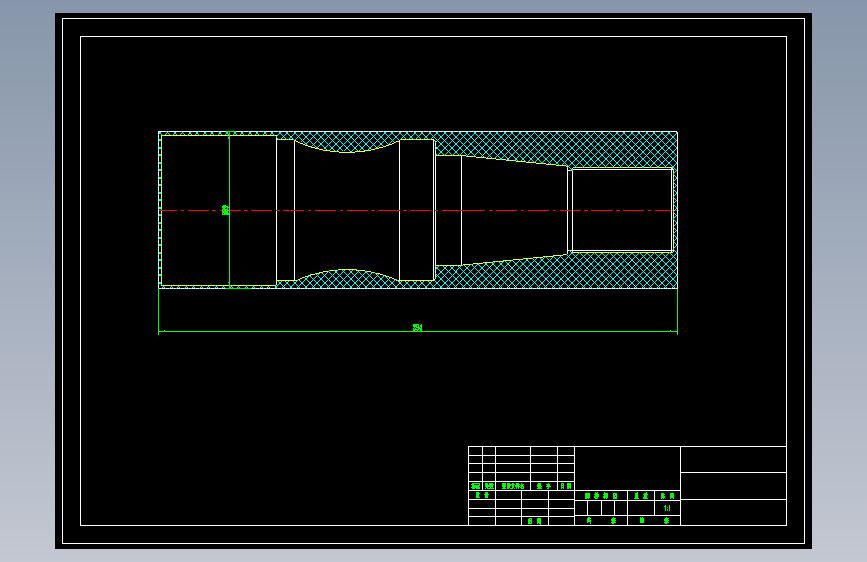Select the large empty title cell in title block

(628, 469)
